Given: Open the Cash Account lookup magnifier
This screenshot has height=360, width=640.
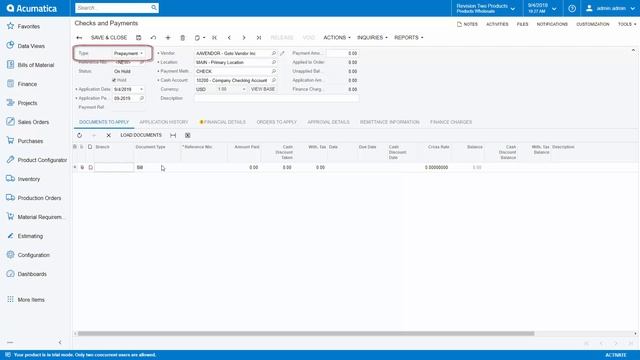Looking at the screenshot, I should [x=274, y=80].
